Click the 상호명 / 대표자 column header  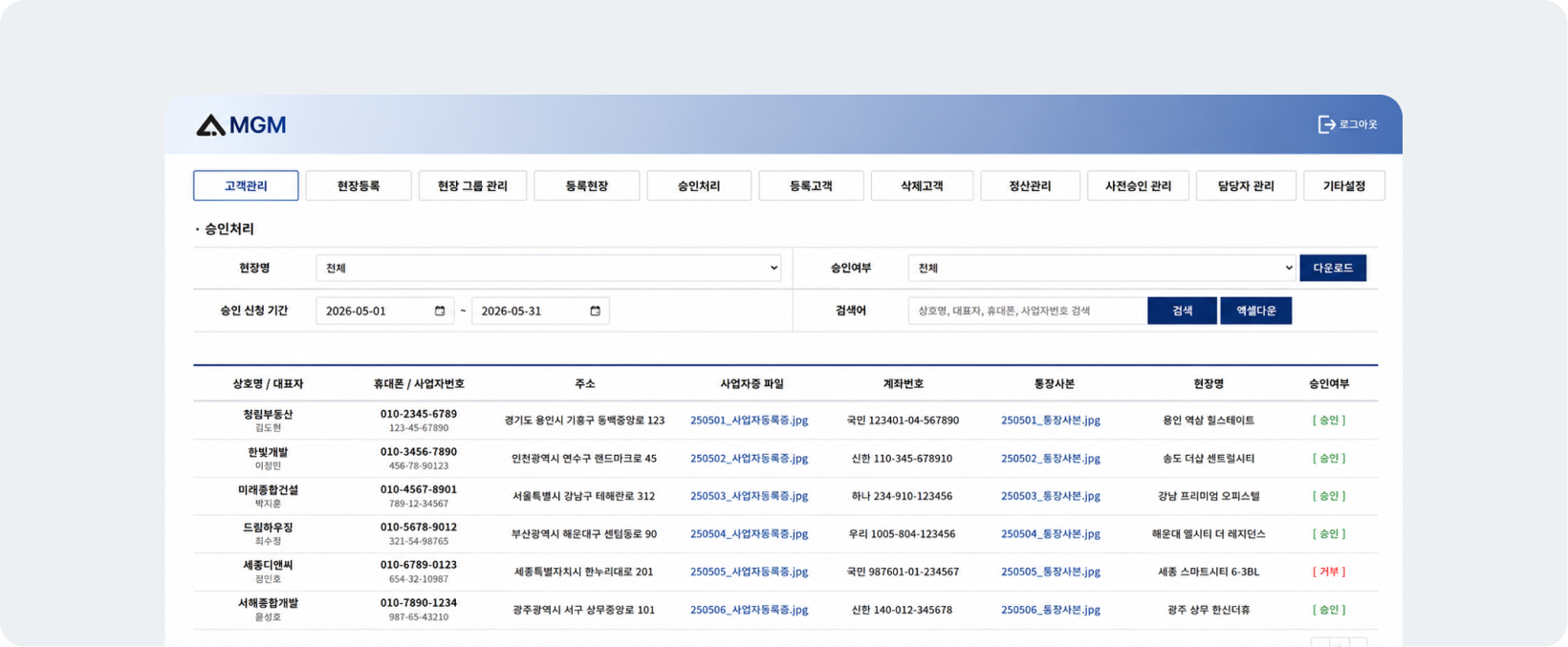tap(268, 383)
